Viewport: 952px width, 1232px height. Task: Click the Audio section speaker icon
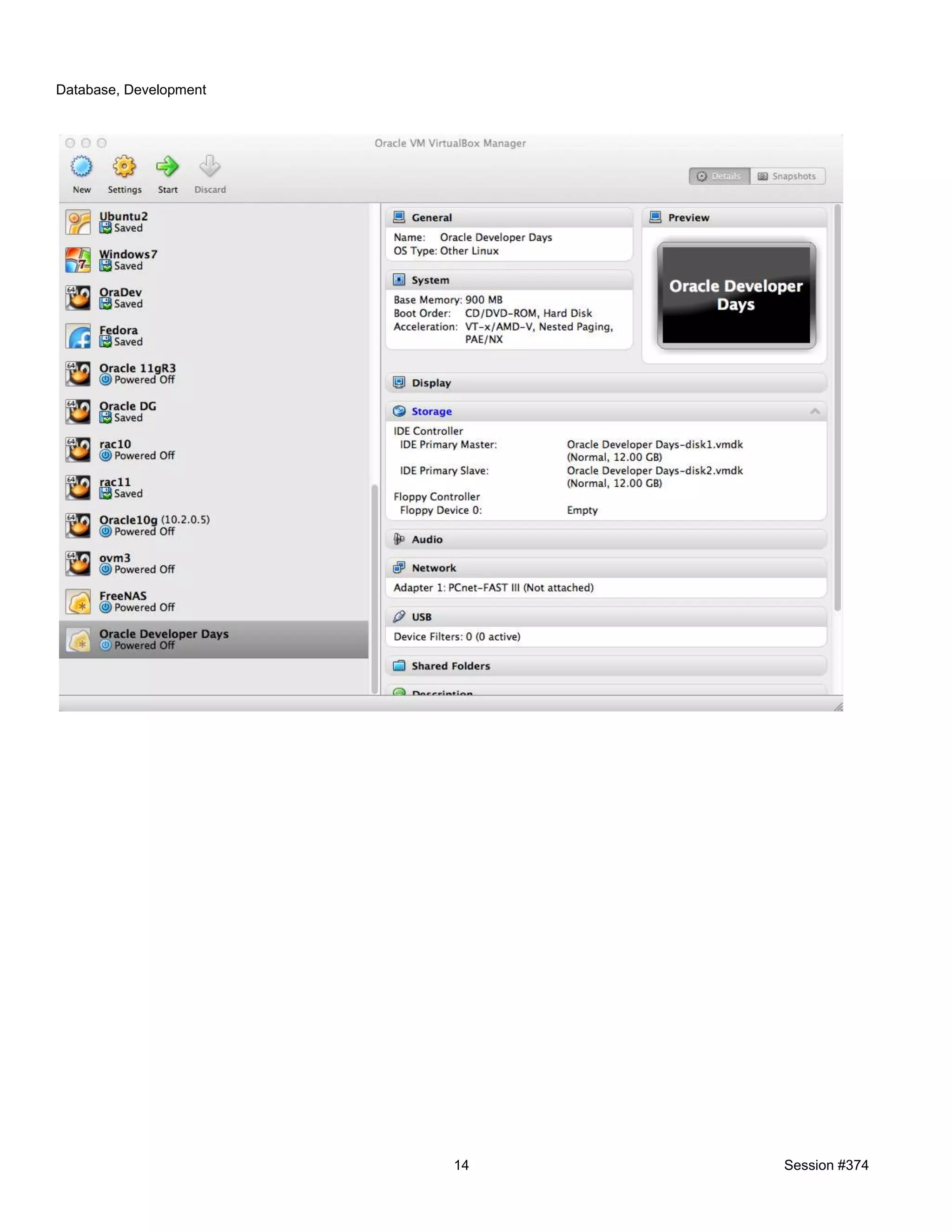click(399, 539)
